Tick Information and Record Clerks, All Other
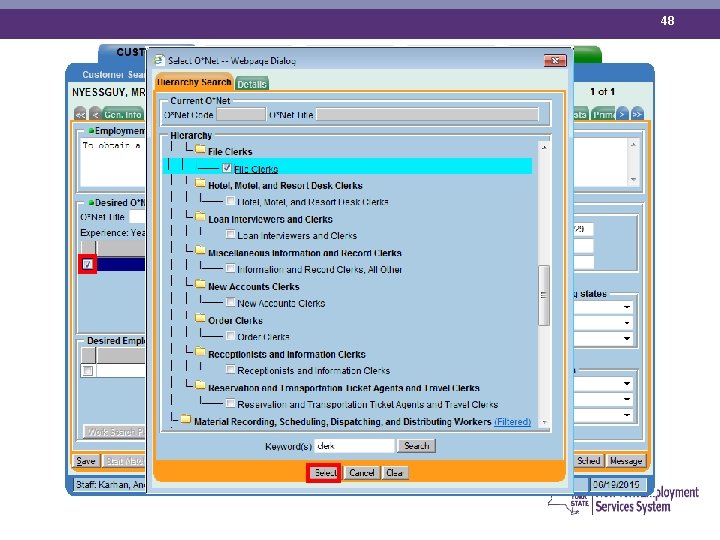The image size is (720, 540). (x=231, y=268)
